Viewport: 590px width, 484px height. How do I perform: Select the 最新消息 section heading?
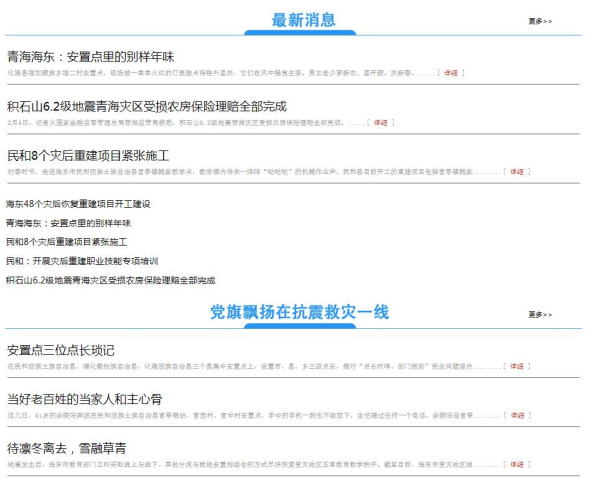(303, 20)
